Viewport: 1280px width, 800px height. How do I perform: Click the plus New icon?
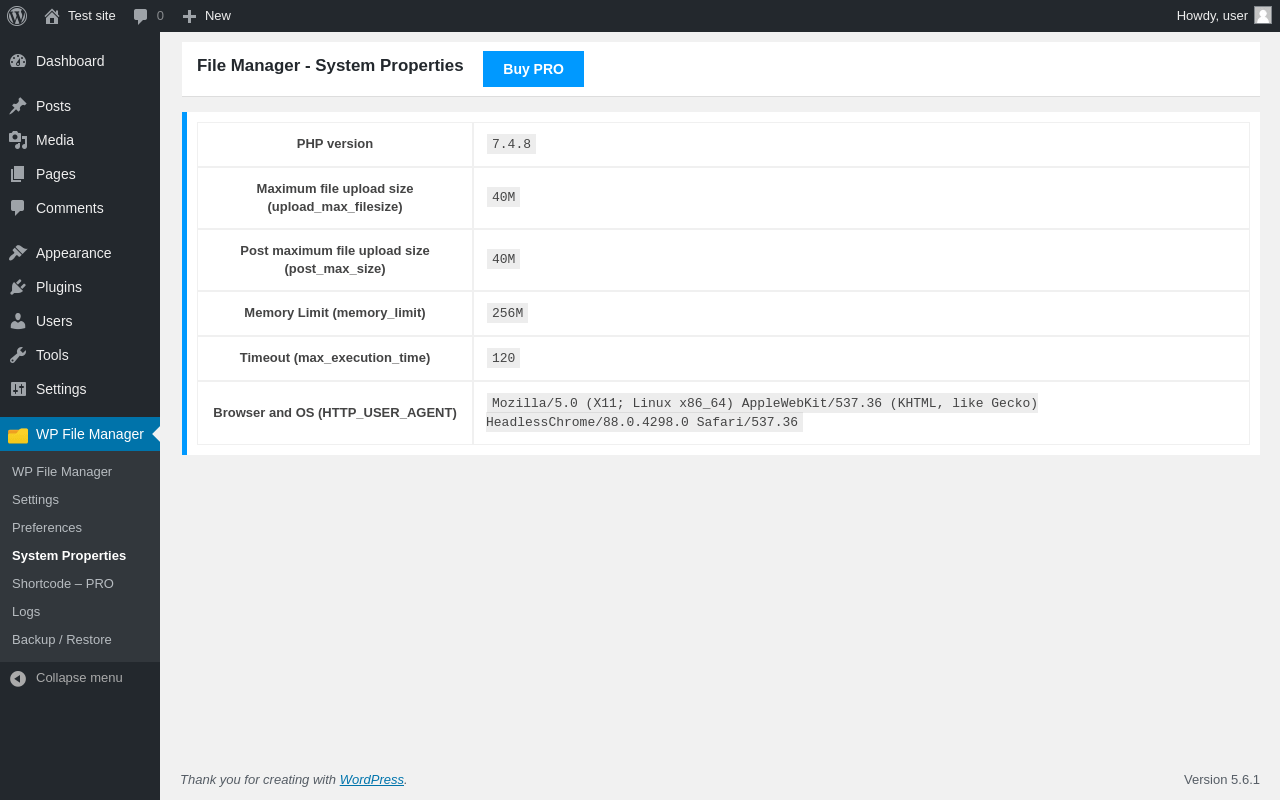click(190, 16)
